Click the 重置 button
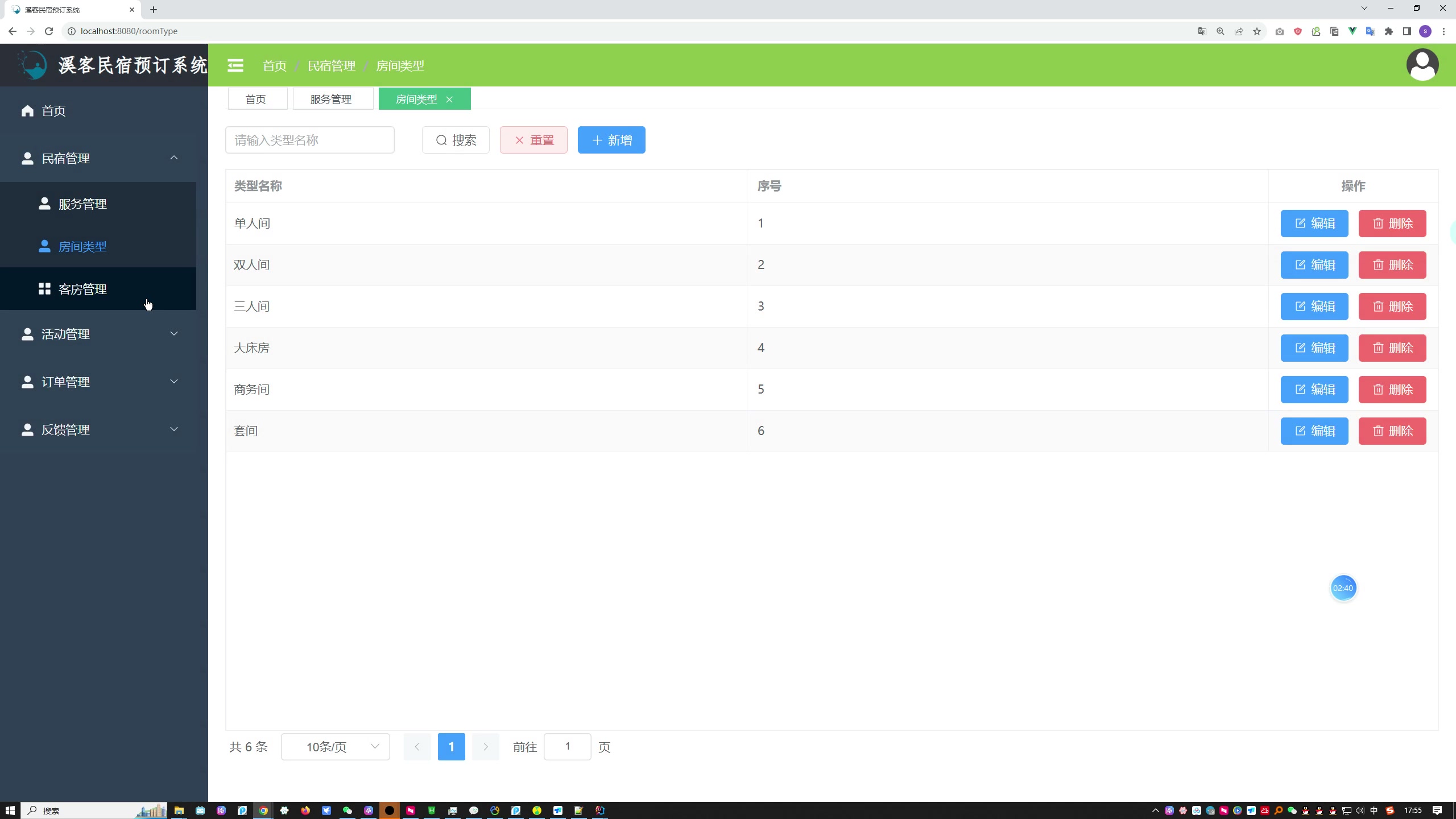1456x819 pixels. click(533, 140)
